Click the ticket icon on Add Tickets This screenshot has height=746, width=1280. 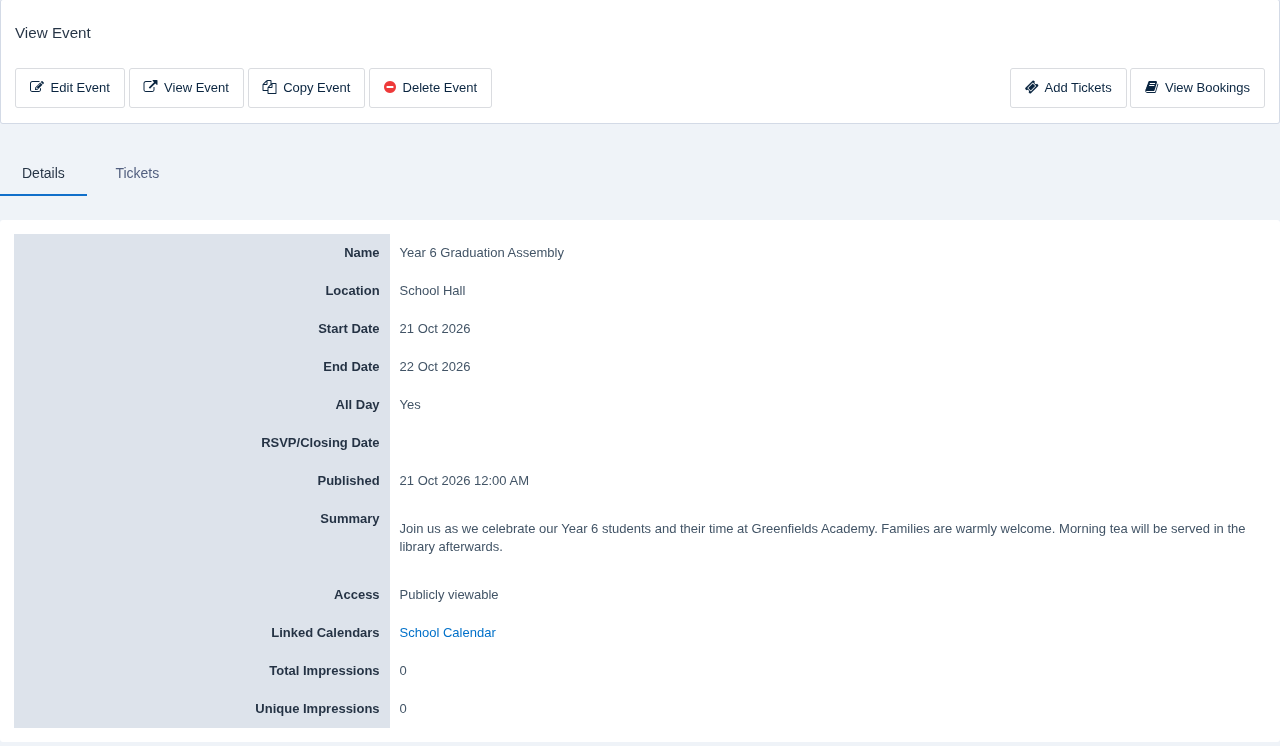click(1032, 88)
